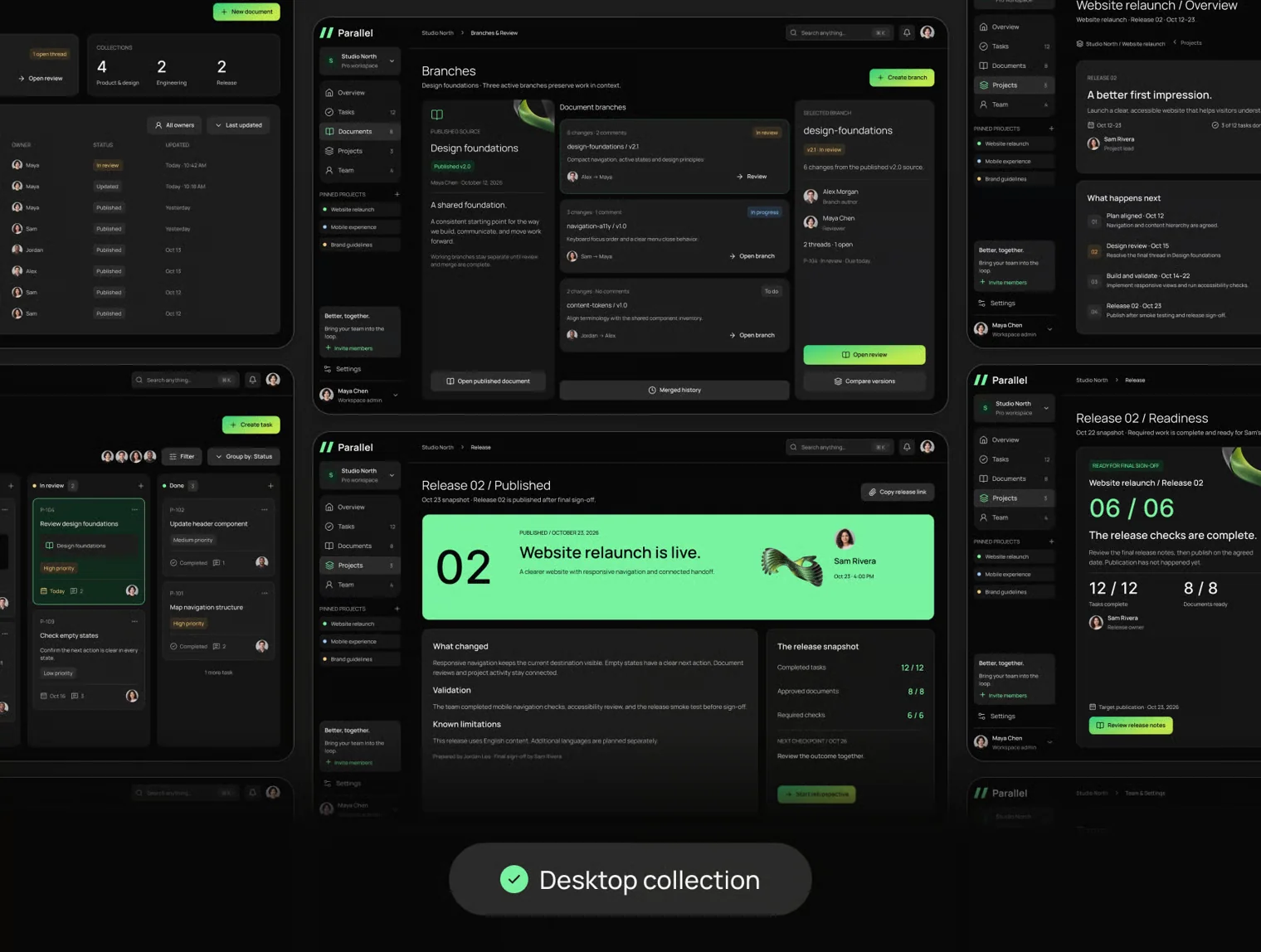Expand the Maya Chen account menu in Branches window
The height and width of the screenshot is (952, 1261).
(x=360, y=395)
